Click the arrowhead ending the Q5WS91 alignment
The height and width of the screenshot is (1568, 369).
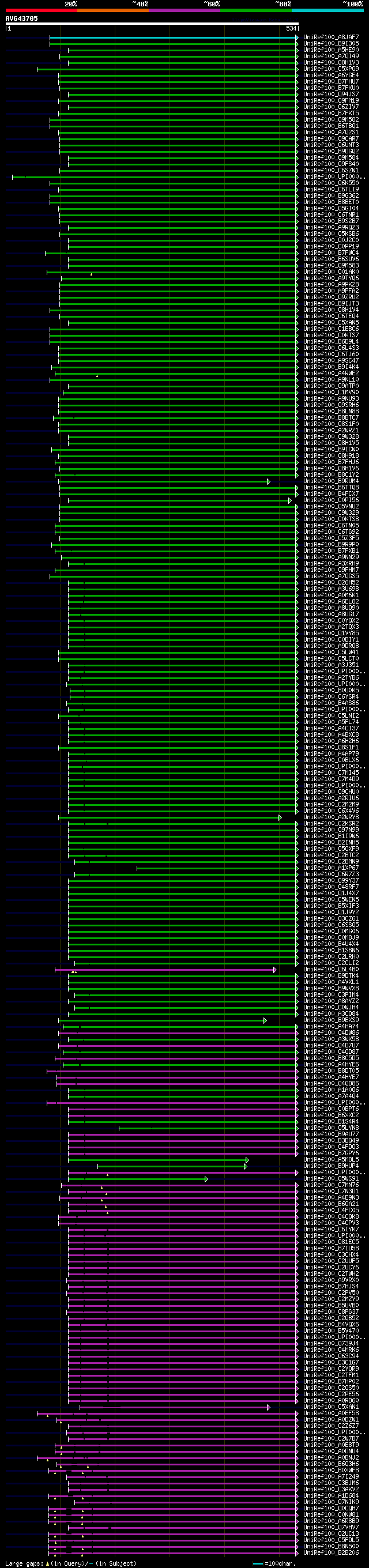point(206,1179)
